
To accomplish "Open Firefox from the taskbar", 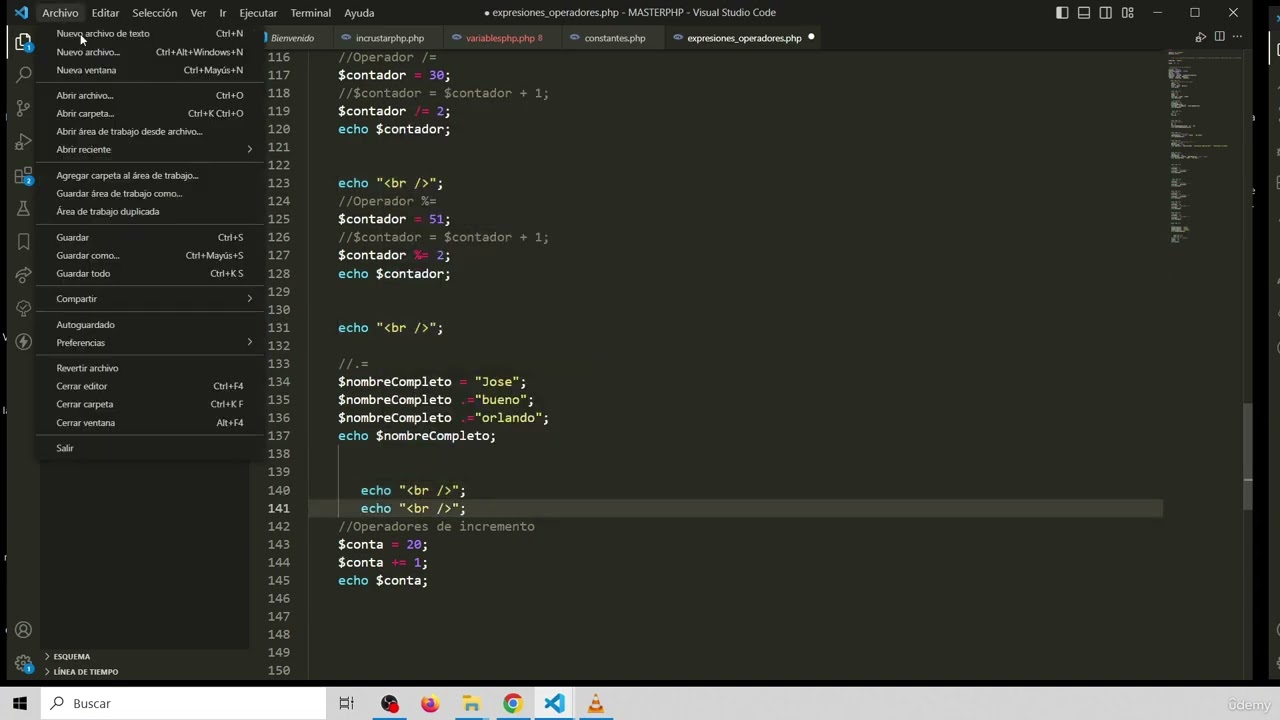I will coord(430,703).
